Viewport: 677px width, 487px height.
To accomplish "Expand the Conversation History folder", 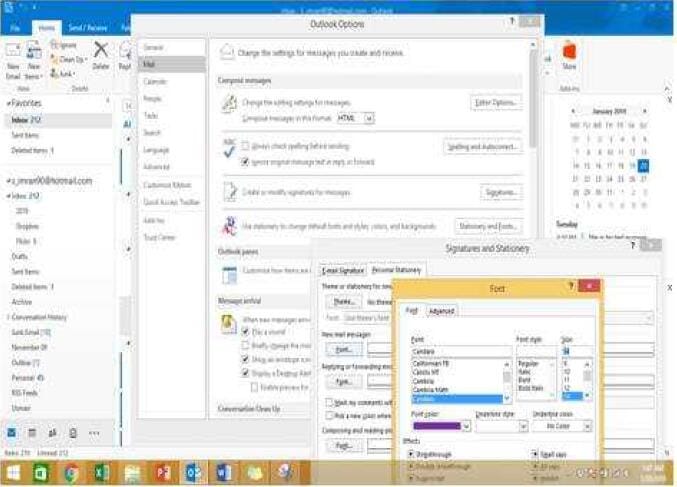I will [8, 317].
